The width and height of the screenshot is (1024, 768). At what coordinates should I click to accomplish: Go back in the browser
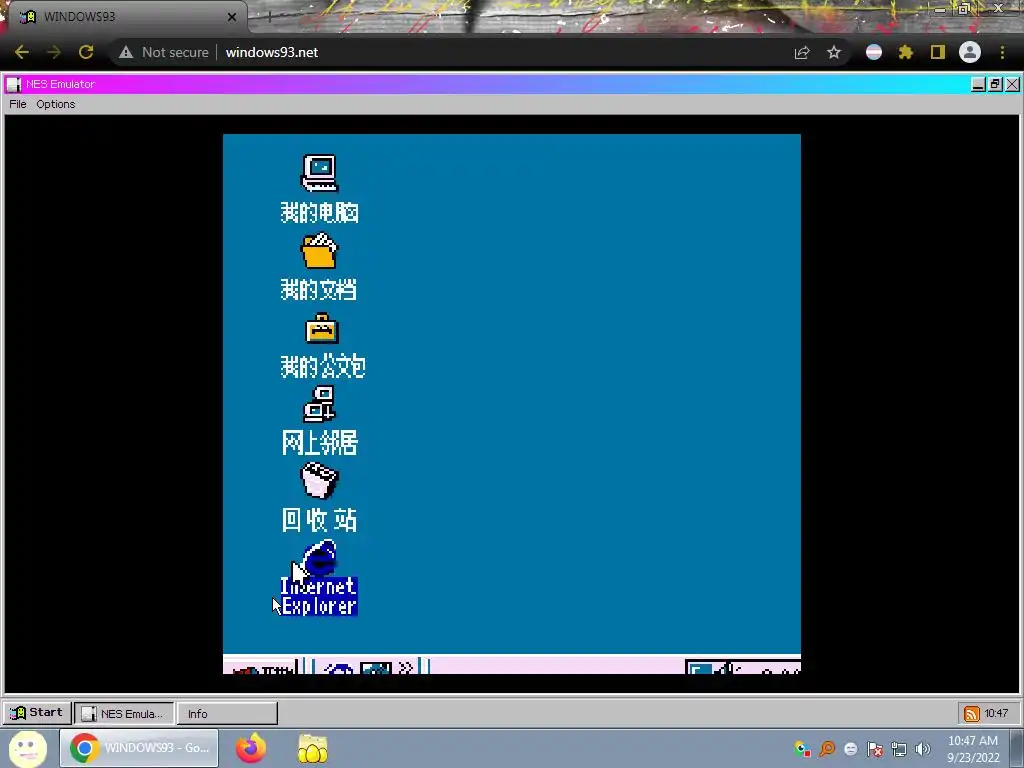coord(22,52)
